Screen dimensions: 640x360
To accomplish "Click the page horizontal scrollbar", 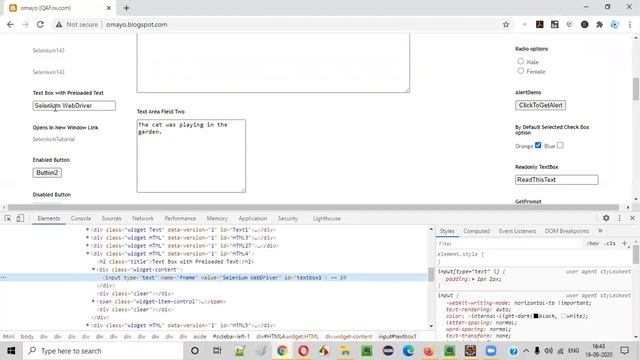I will click(x=313, y=207).
